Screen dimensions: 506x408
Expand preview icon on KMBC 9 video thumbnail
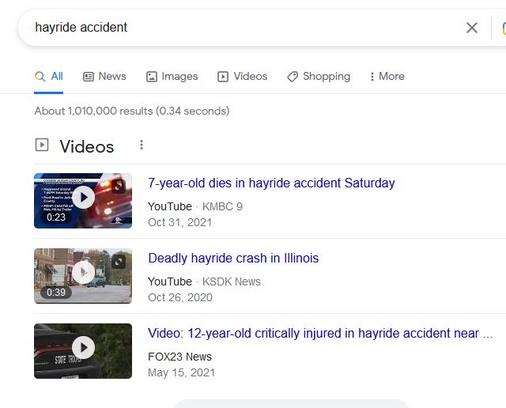pos(118,186)
